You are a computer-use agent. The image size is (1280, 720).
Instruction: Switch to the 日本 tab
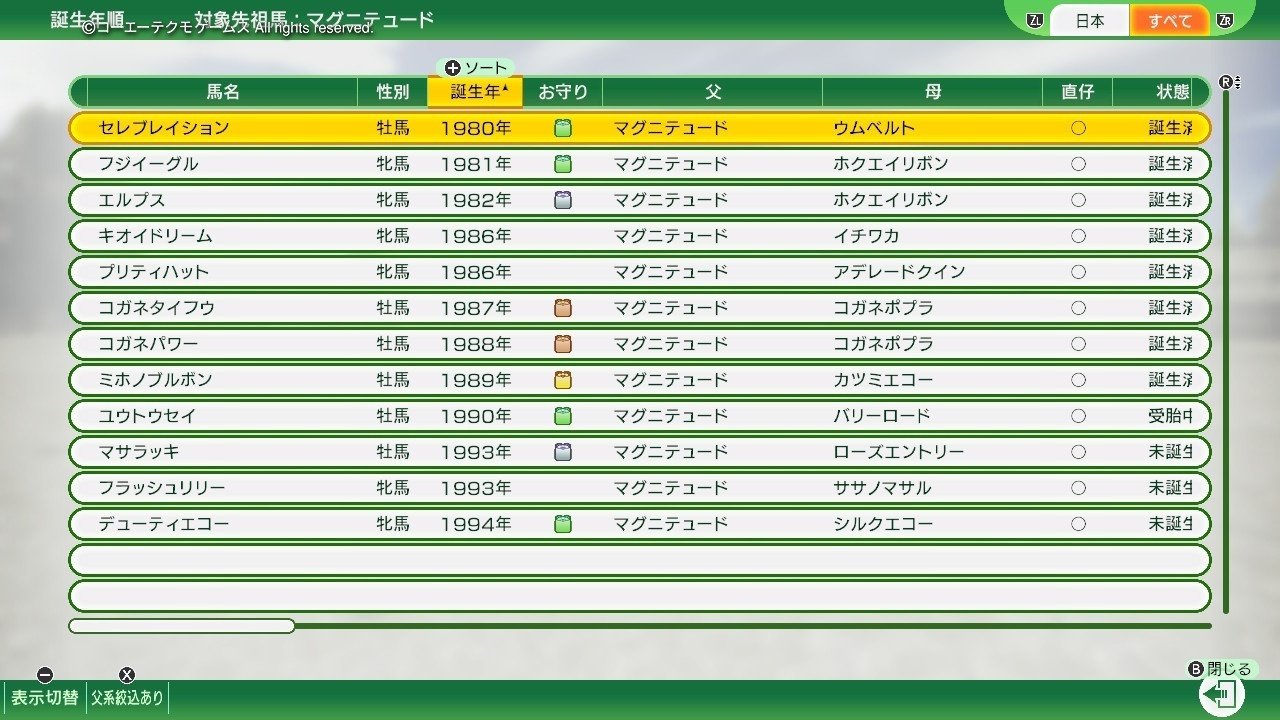point(1089,19)
